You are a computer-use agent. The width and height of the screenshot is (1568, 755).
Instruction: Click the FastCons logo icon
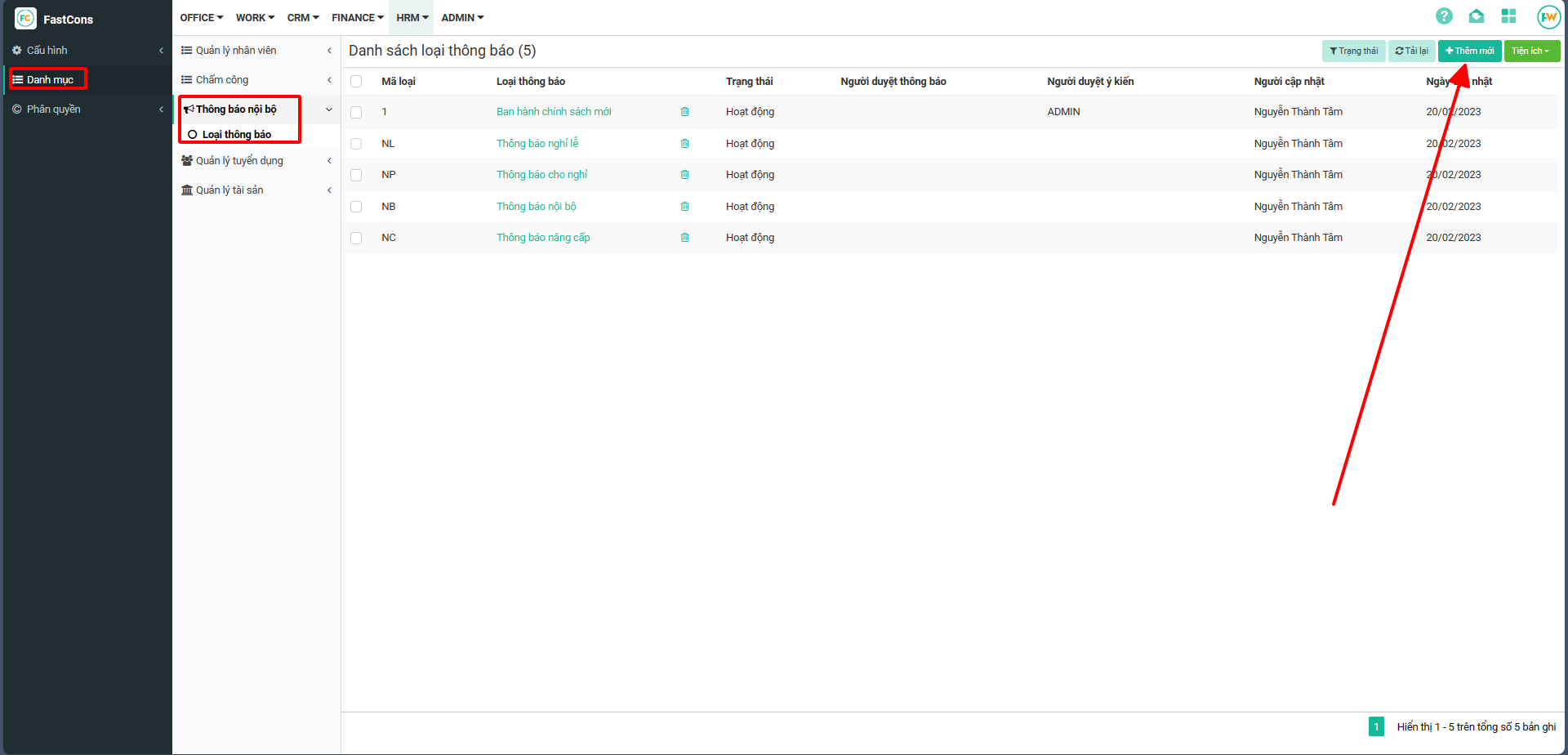point(25,19)
